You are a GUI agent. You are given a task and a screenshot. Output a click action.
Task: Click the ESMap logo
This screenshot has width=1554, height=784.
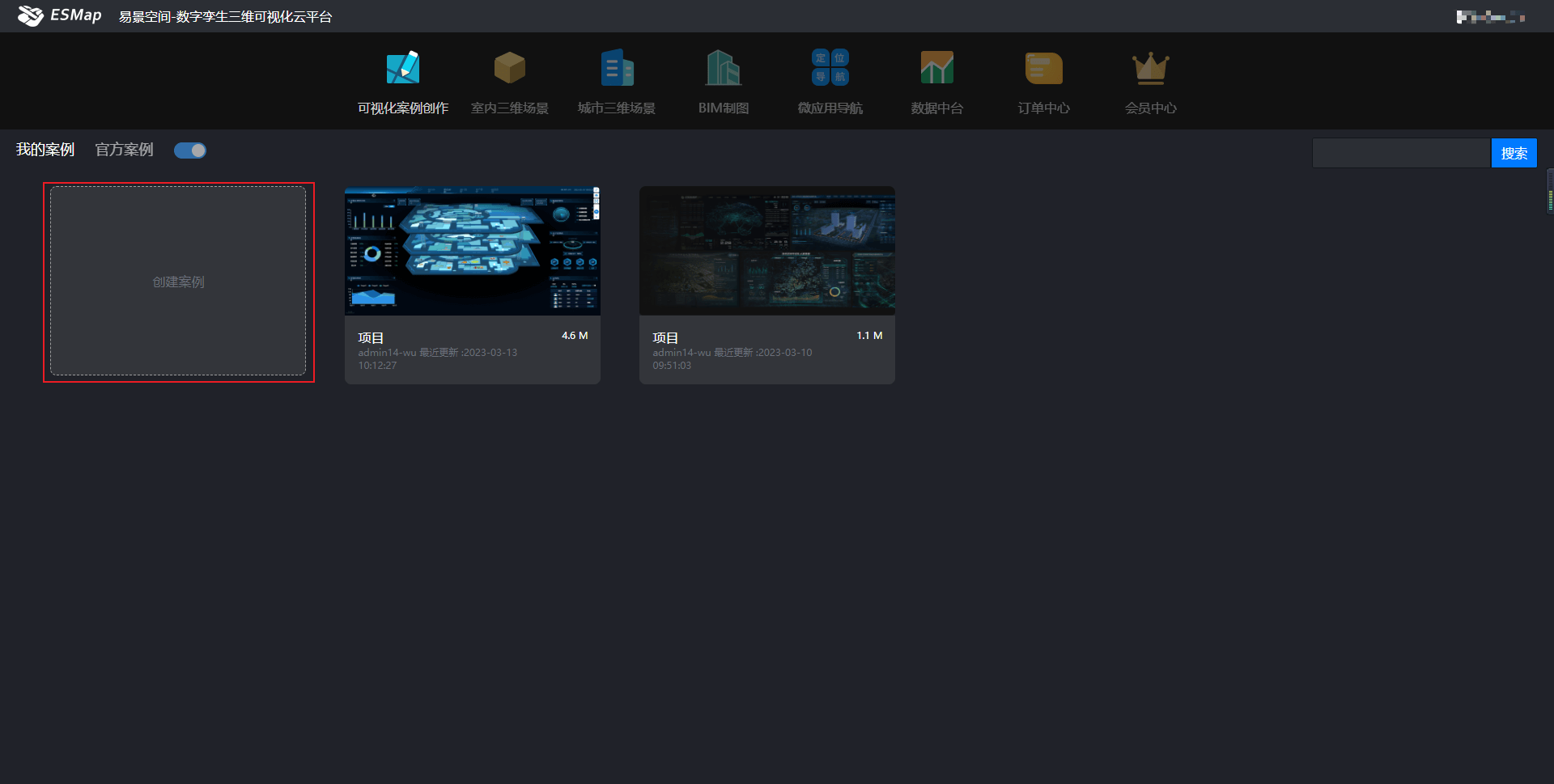pos(60,15)
